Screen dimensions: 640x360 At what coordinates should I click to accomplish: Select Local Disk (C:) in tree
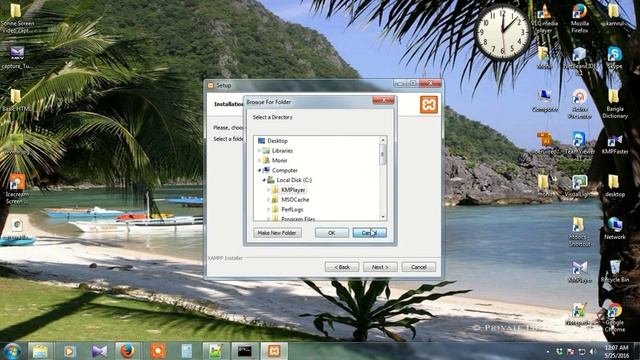(294, 180)
